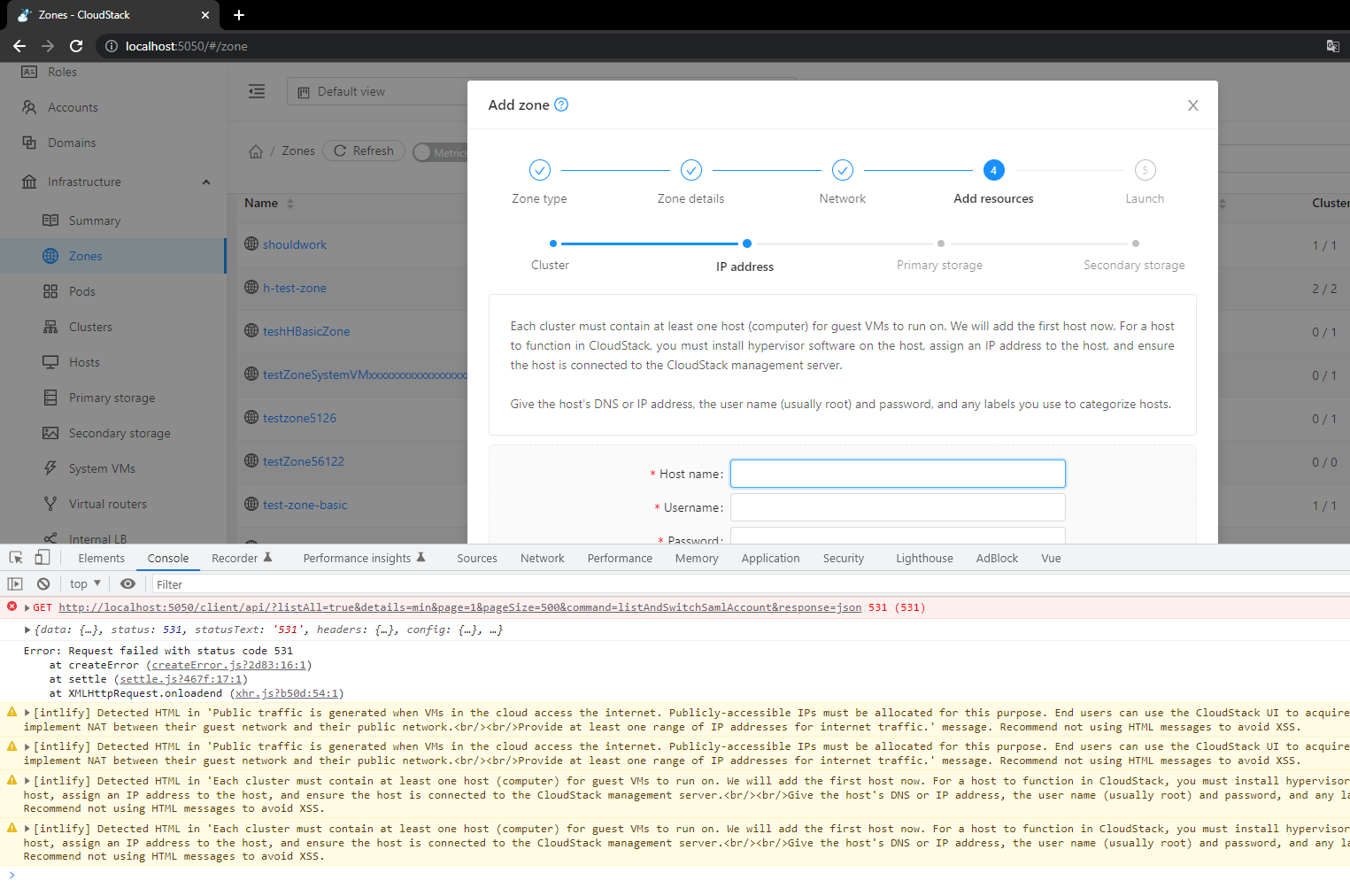Open the xhr.js source link
This screenshot has height=896, width=1350.
click(x=287, y=693)
